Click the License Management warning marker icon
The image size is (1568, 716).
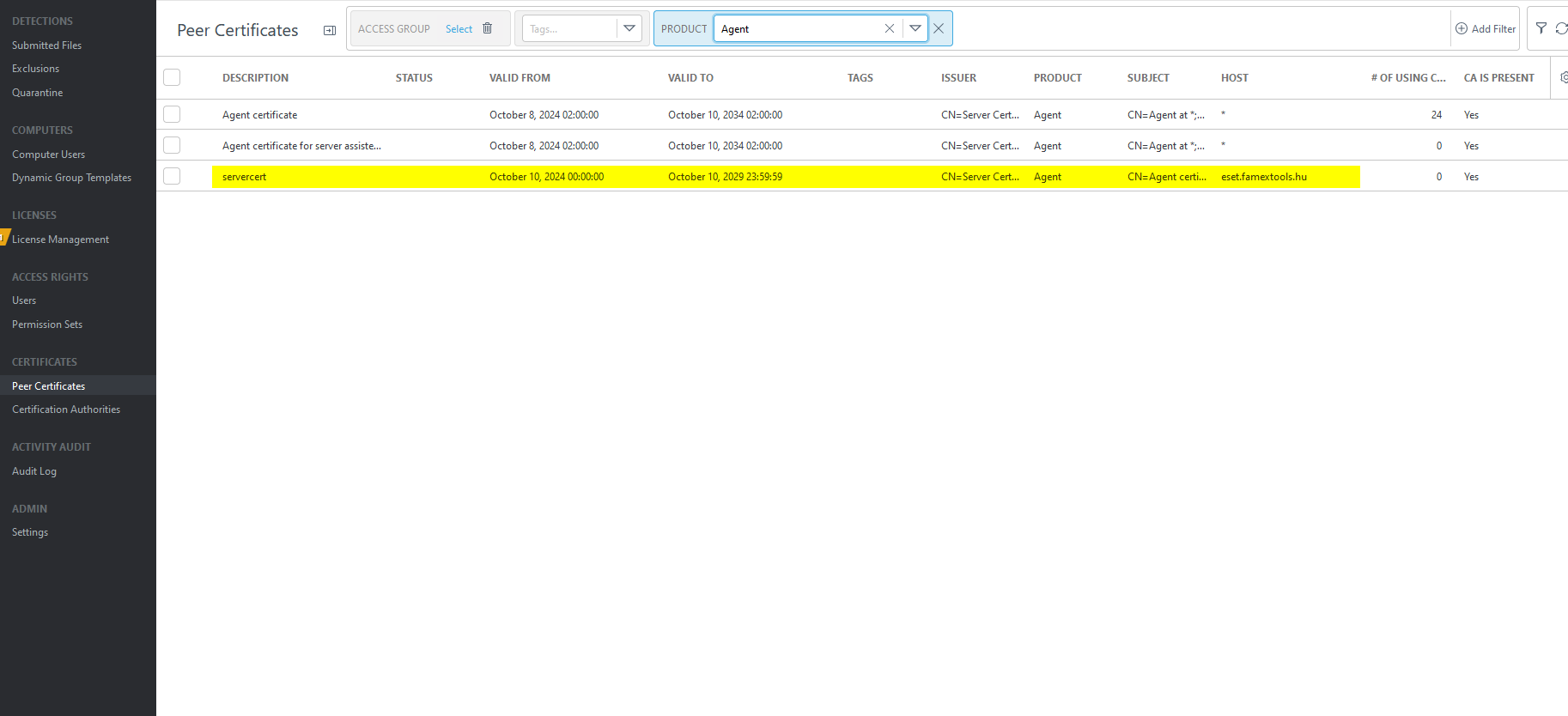(x=3, y=238)
